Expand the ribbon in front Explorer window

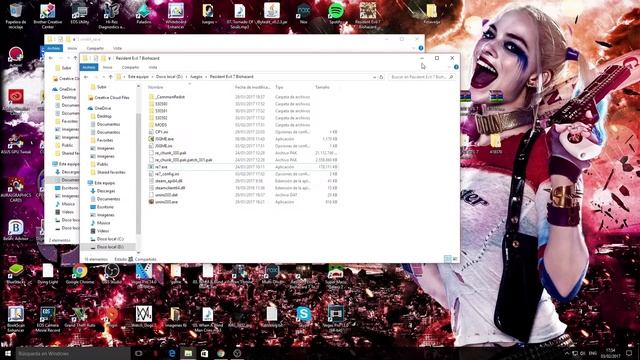click(449, 67)
